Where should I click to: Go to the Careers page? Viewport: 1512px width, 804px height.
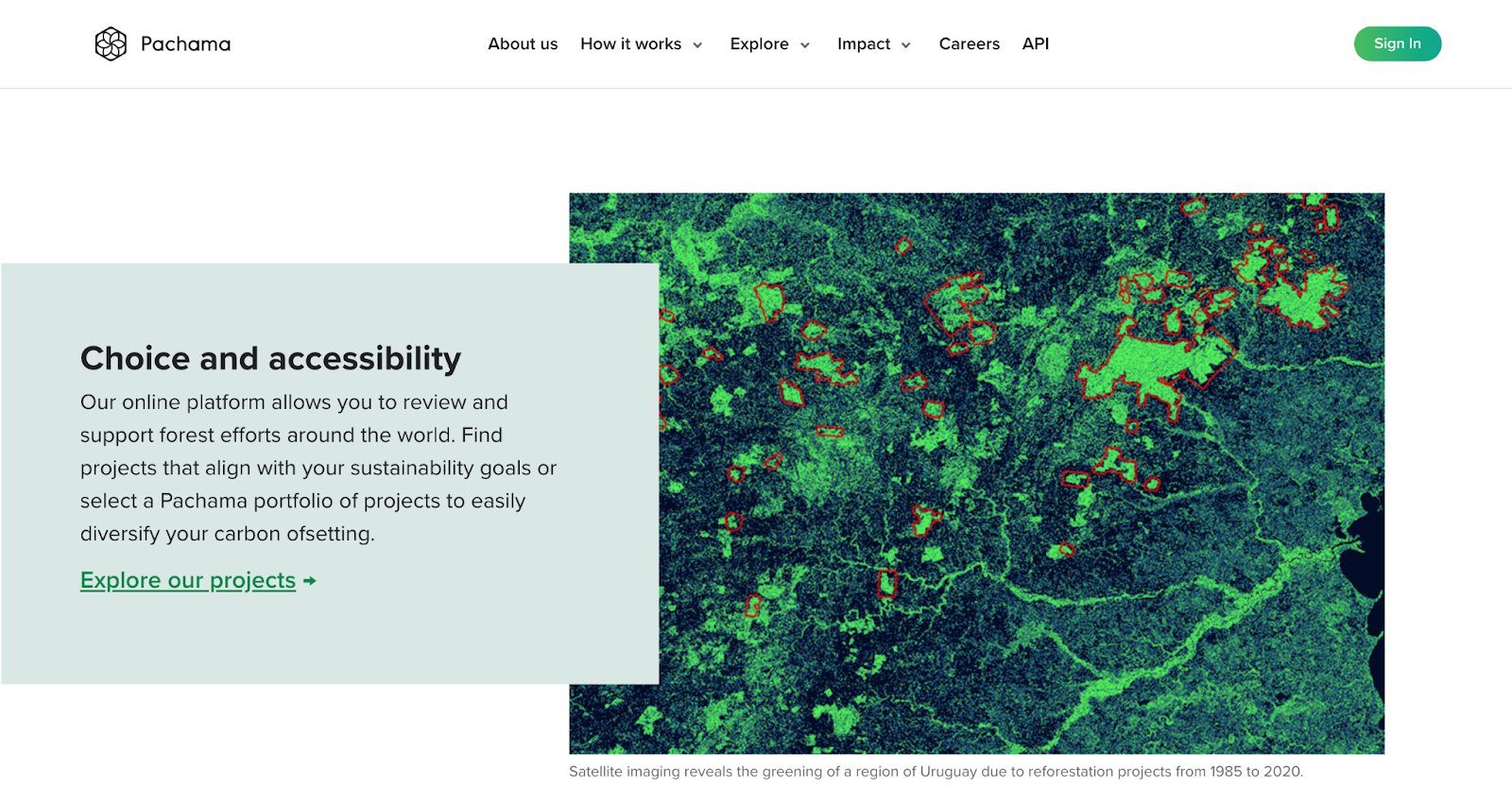point(970,43)
